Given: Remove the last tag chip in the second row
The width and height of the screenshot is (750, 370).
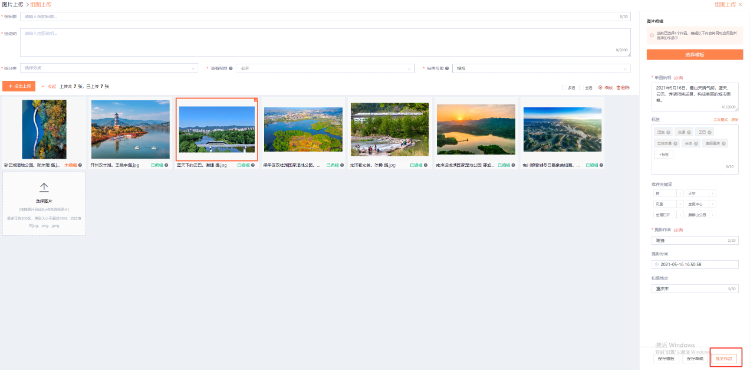Looking at the screenshot, I should (x=724, y=143).
